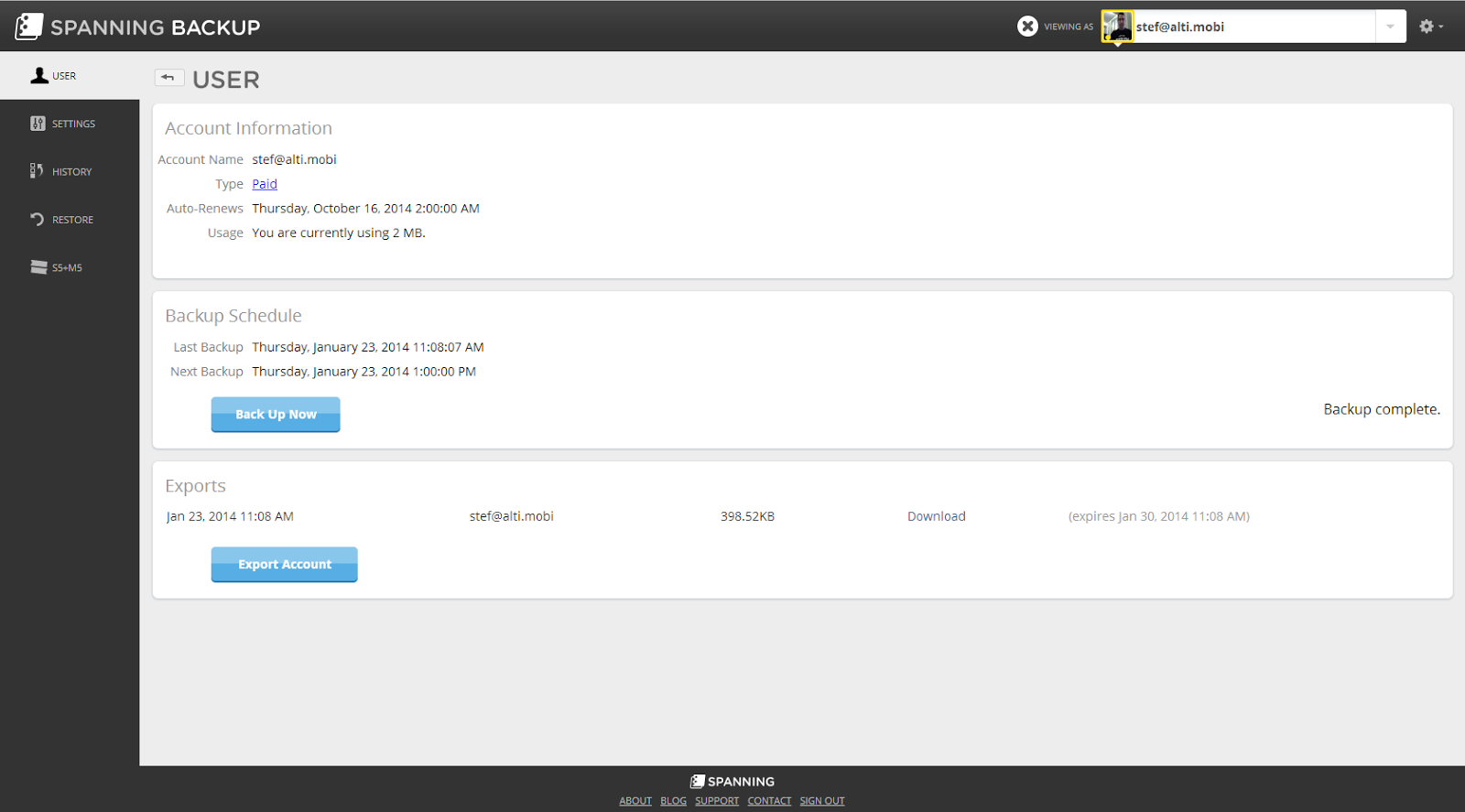
Task: Open the ABOUT footer link
Action: (635, 801)
